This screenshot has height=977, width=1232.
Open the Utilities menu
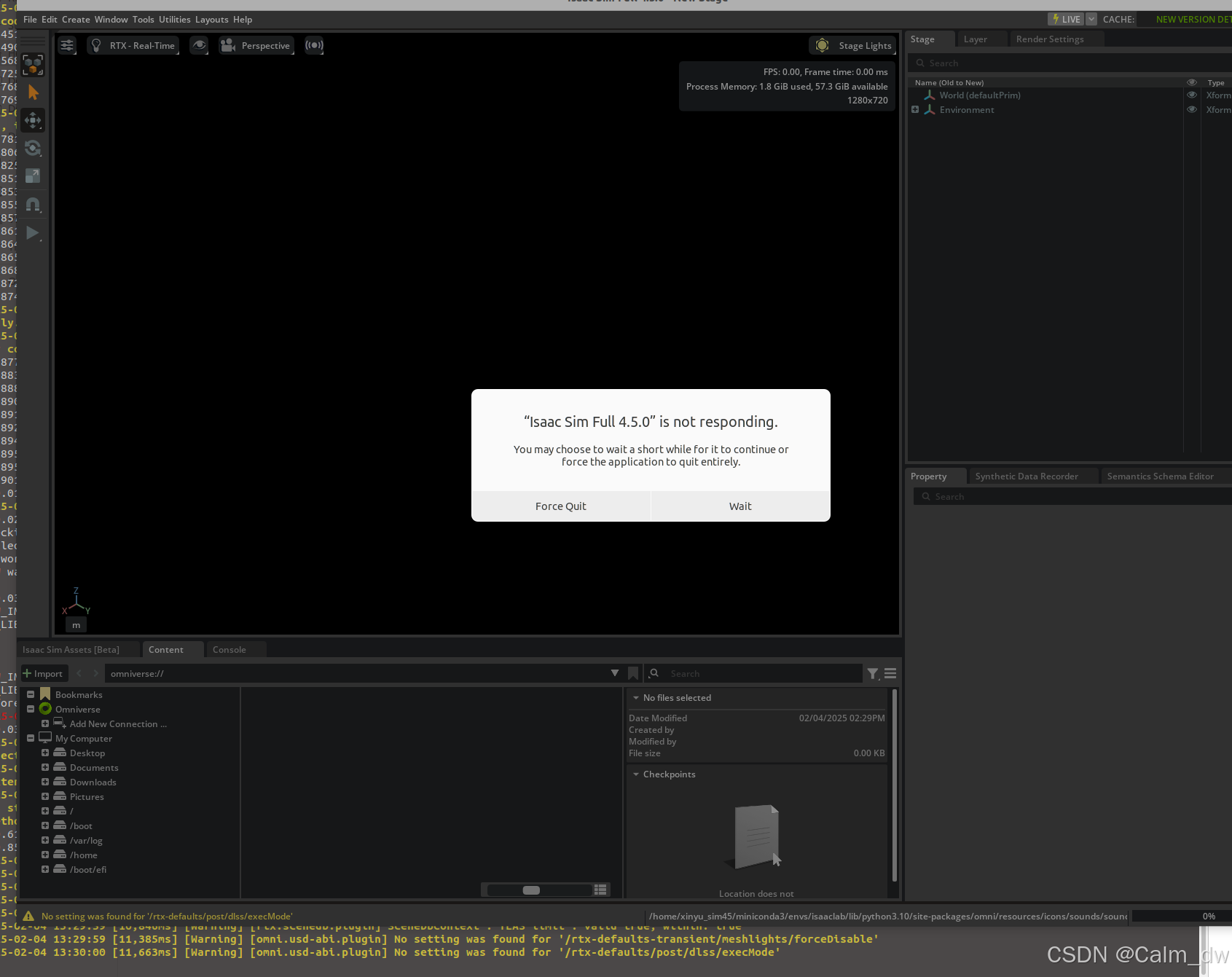(x=175, y=20)
